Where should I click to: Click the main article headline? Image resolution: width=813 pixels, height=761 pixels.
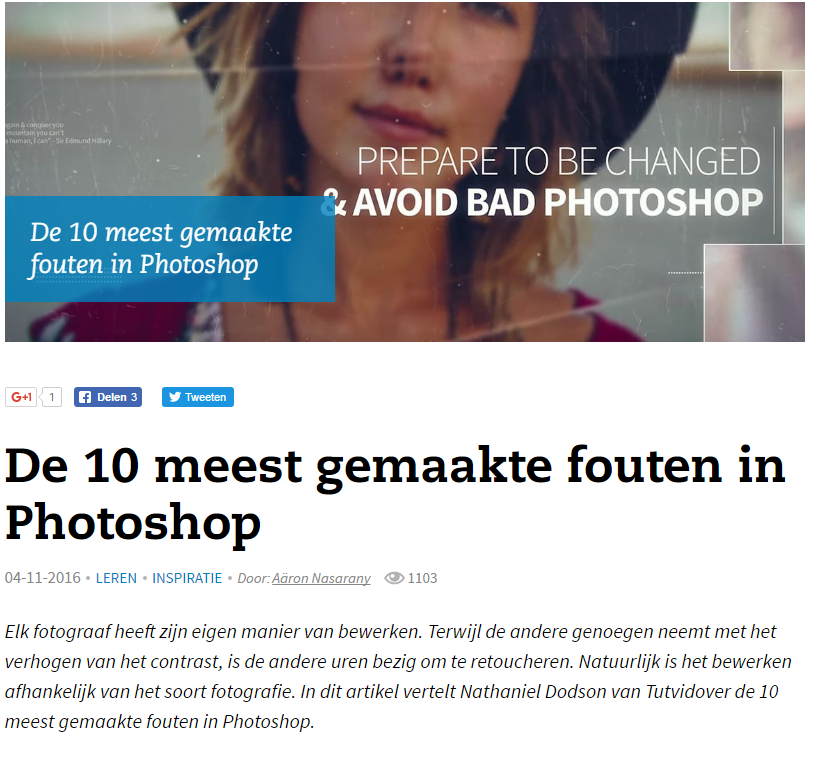[395, 494]
